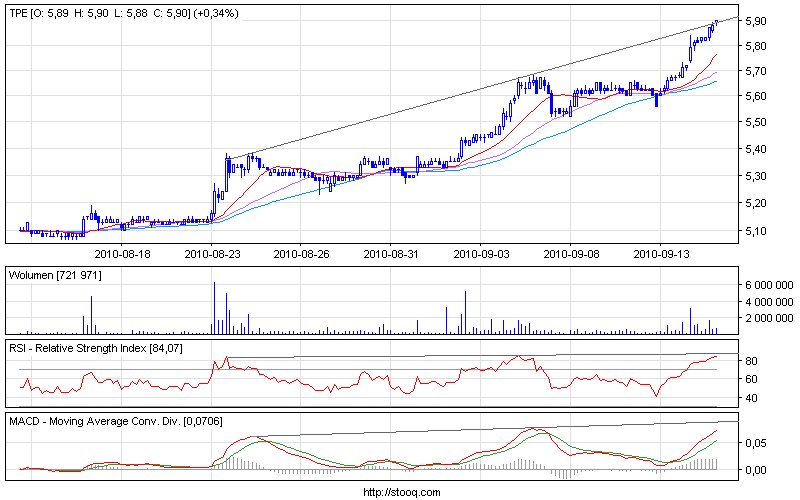
Task: Click the RSI - Relative Strength Index label
Action: pyautogui.click(x=87, y=347)
